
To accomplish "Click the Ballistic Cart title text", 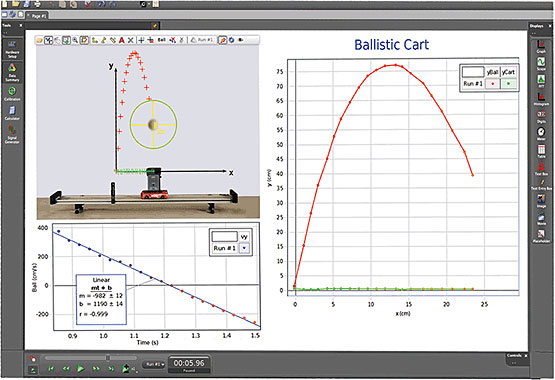I will click(391, 45).
